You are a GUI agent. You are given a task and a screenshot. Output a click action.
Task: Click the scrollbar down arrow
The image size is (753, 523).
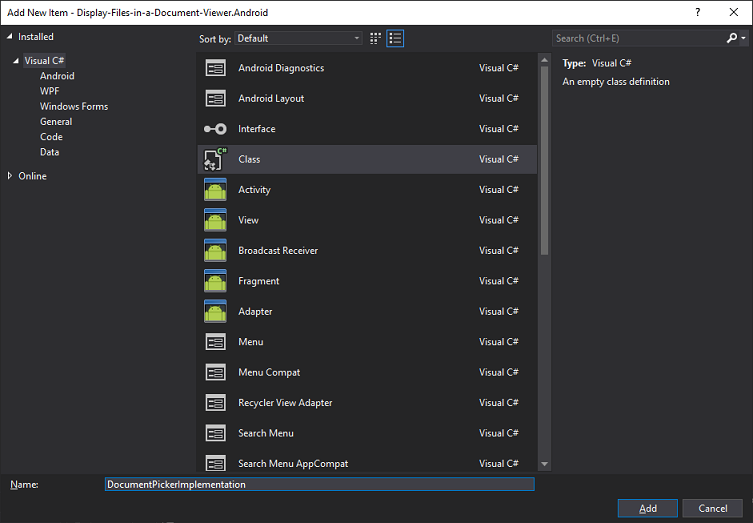[544, 464]
